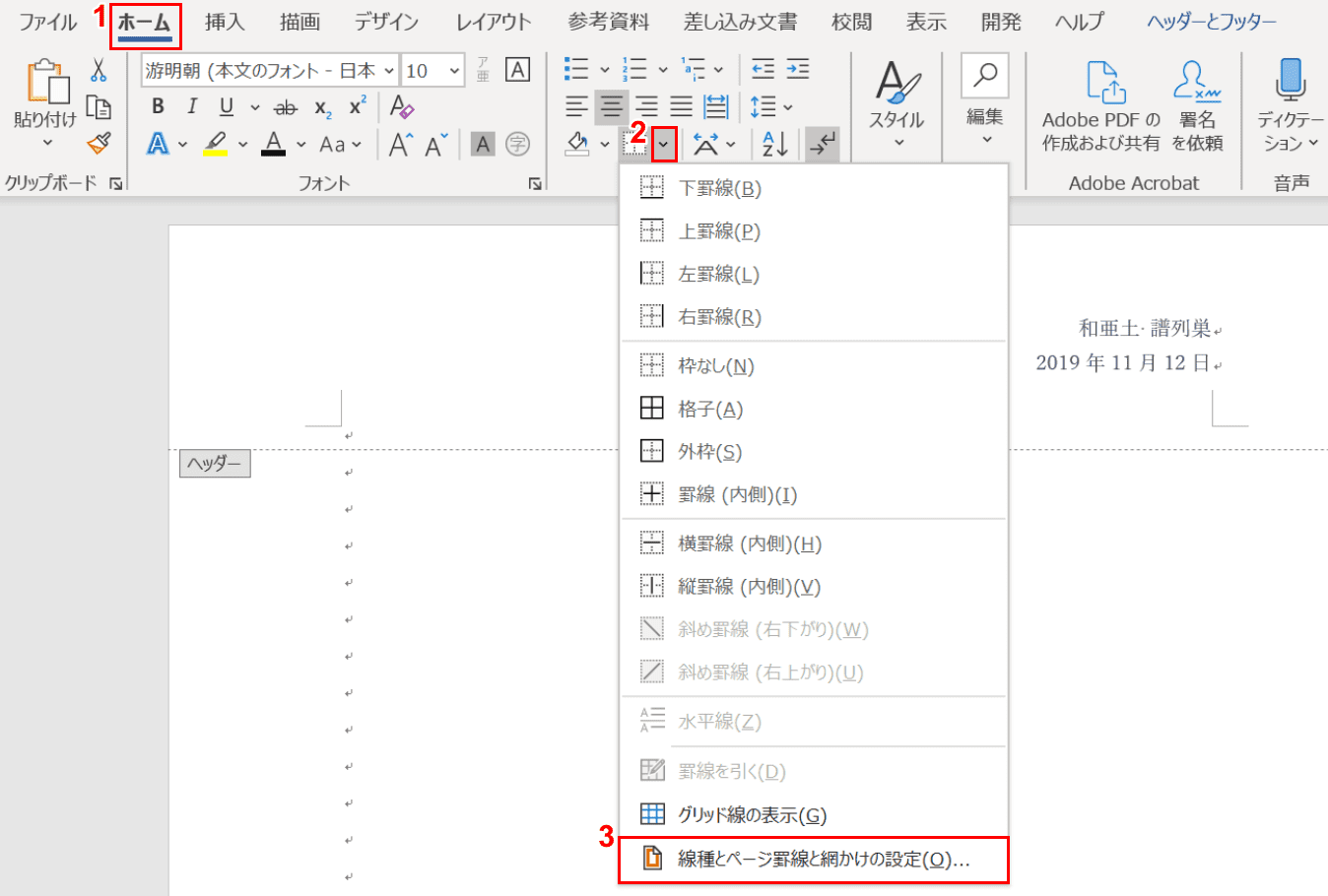This screenshot has height=896, width=1328.
Task: Click the Copy icon in clipboard group
Action: point(99,106)
